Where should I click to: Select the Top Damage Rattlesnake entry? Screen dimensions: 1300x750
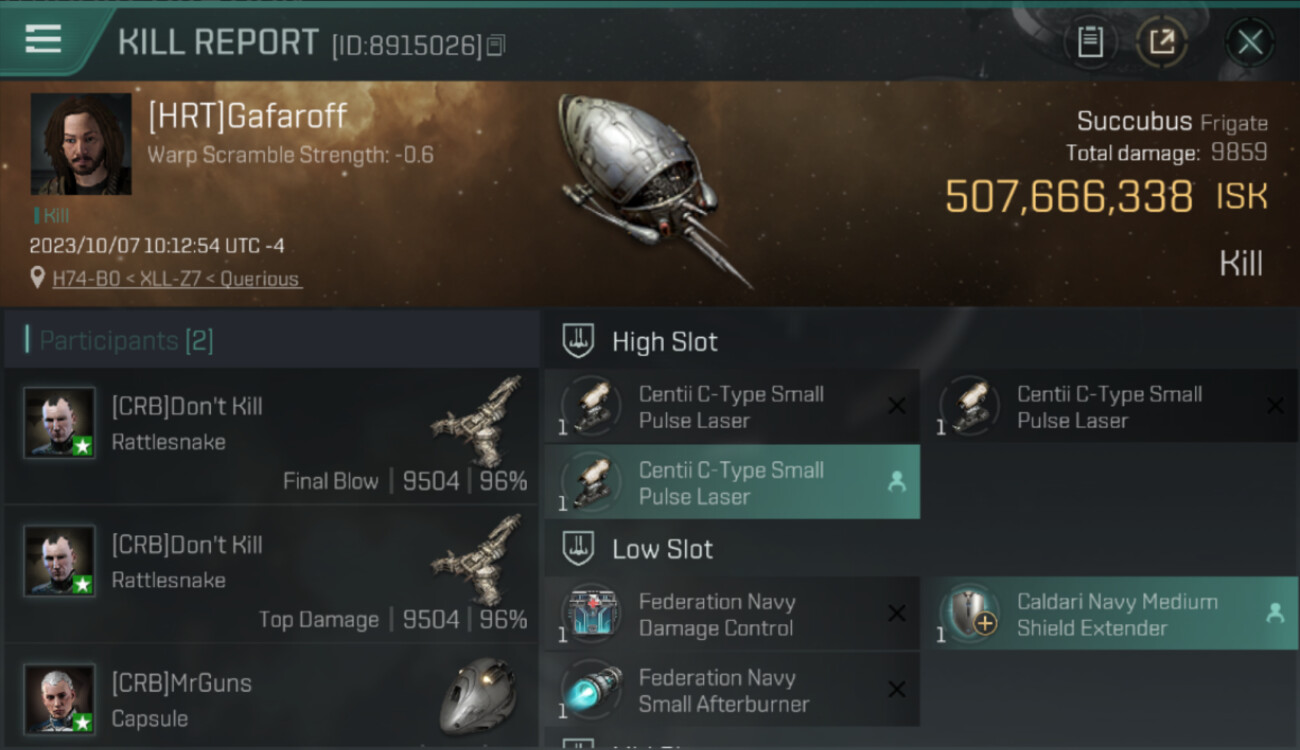coord(270,575)
